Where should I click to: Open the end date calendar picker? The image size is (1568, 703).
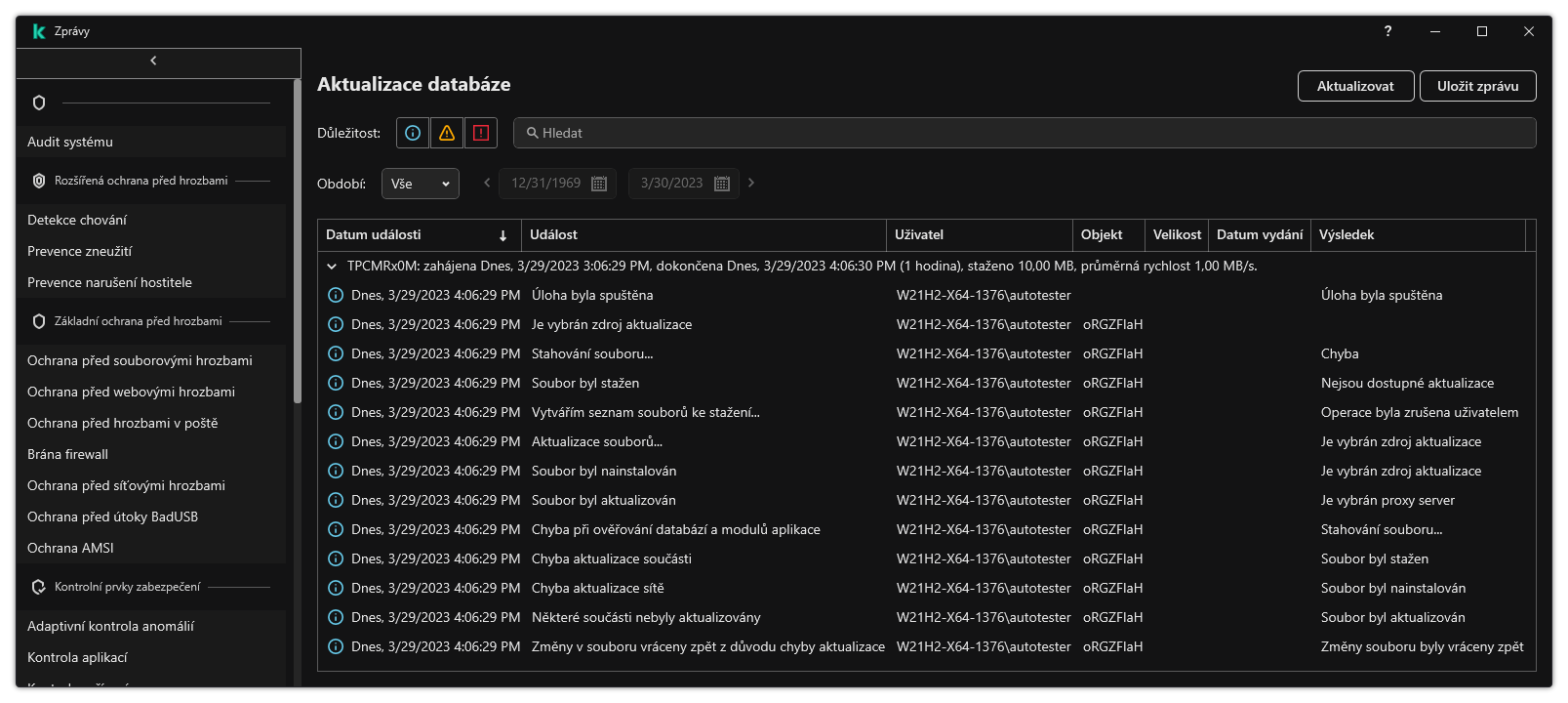[x=722, y=184]
